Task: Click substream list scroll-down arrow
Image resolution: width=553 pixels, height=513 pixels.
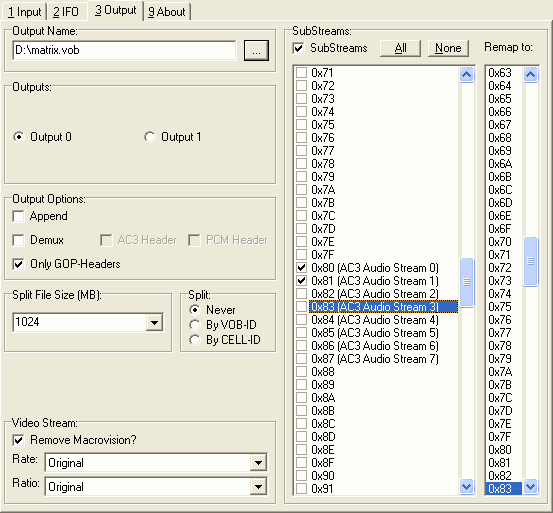Action: 467,487
